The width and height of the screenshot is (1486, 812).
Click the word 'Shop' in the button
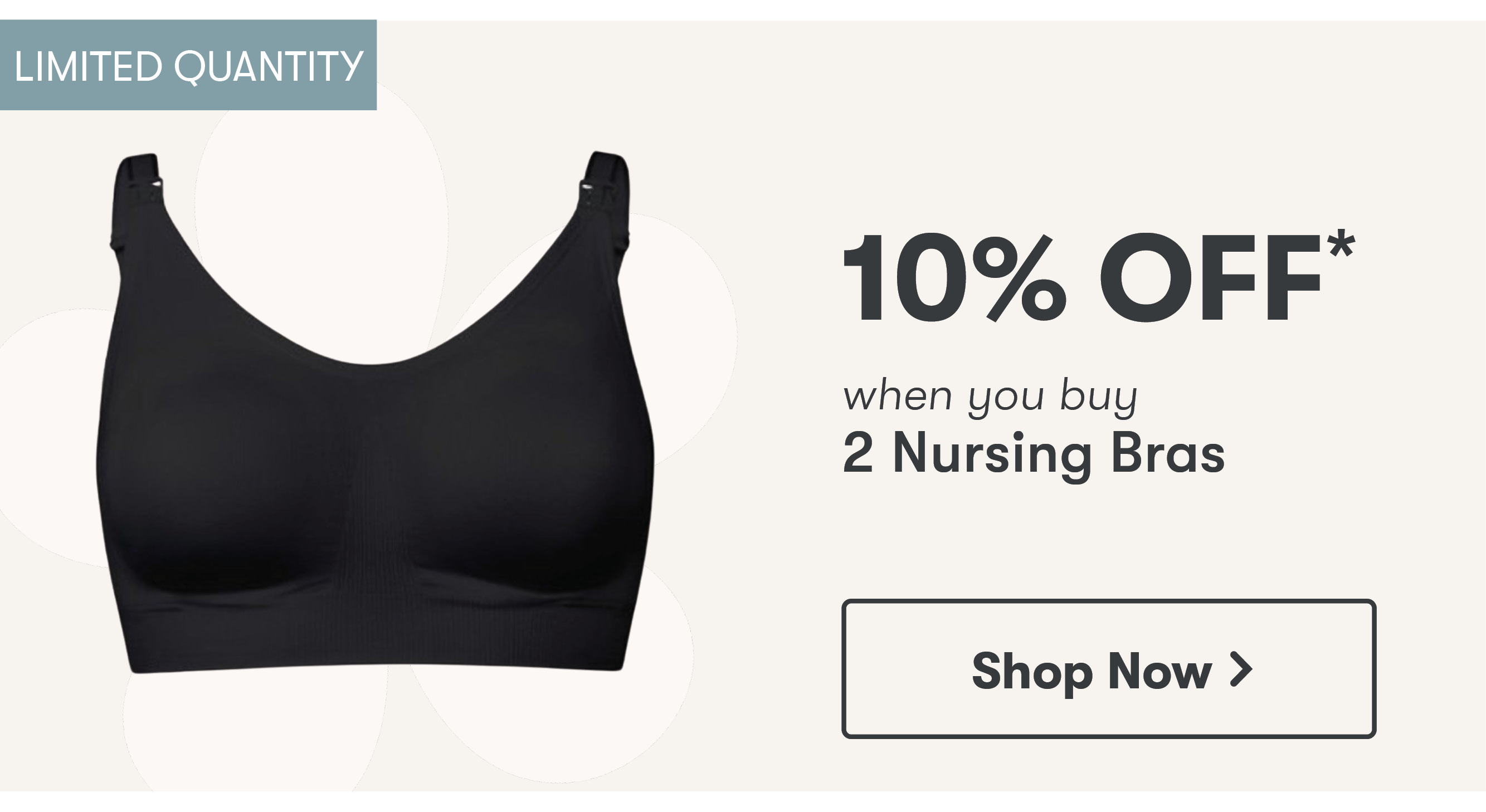[1031, 672]
